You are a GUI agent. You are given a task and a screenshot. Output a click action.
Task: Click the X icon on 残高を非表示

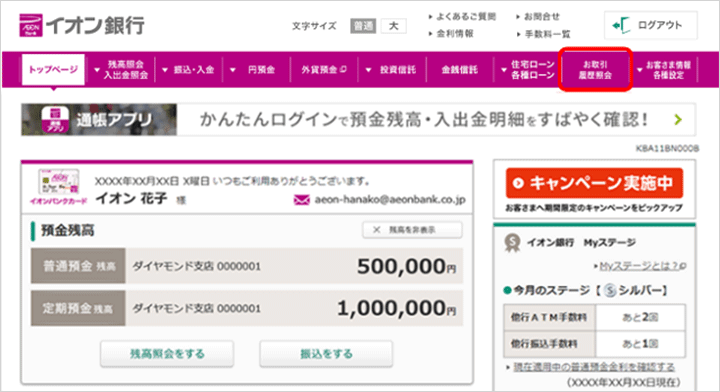click(x=377, y=230)
